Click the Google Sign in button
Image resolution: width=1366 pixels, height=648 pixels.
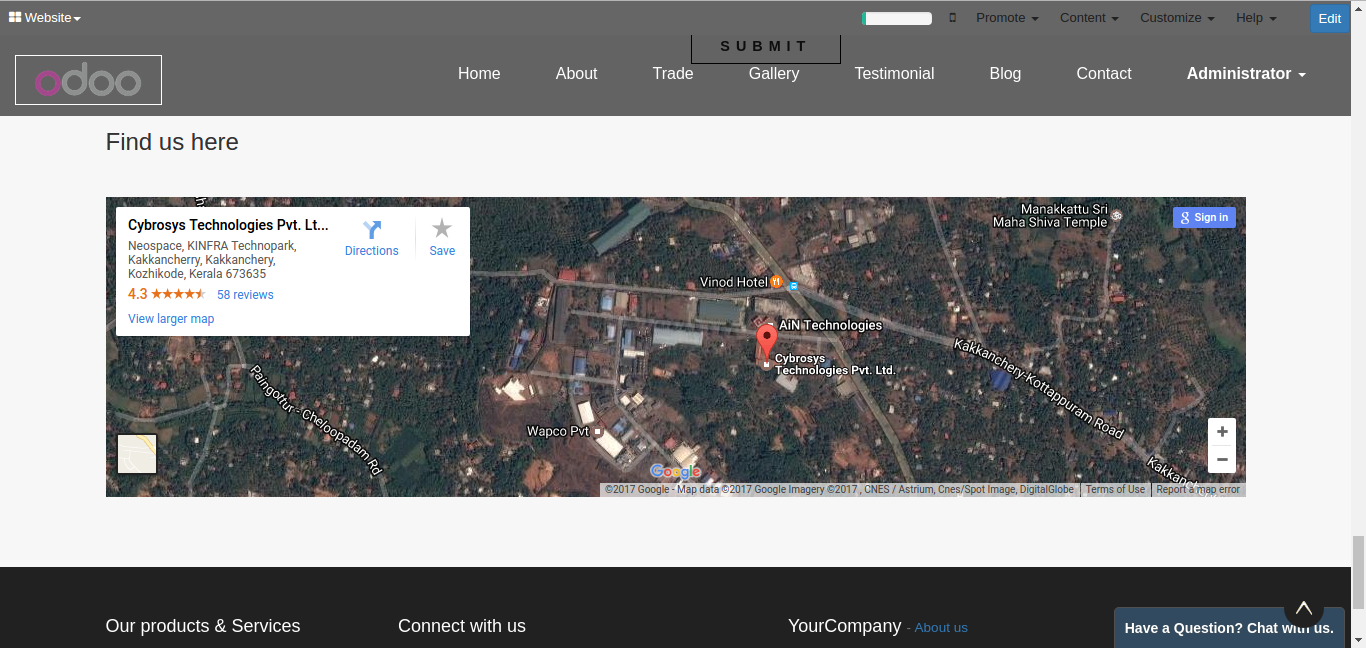point(1204,217)
